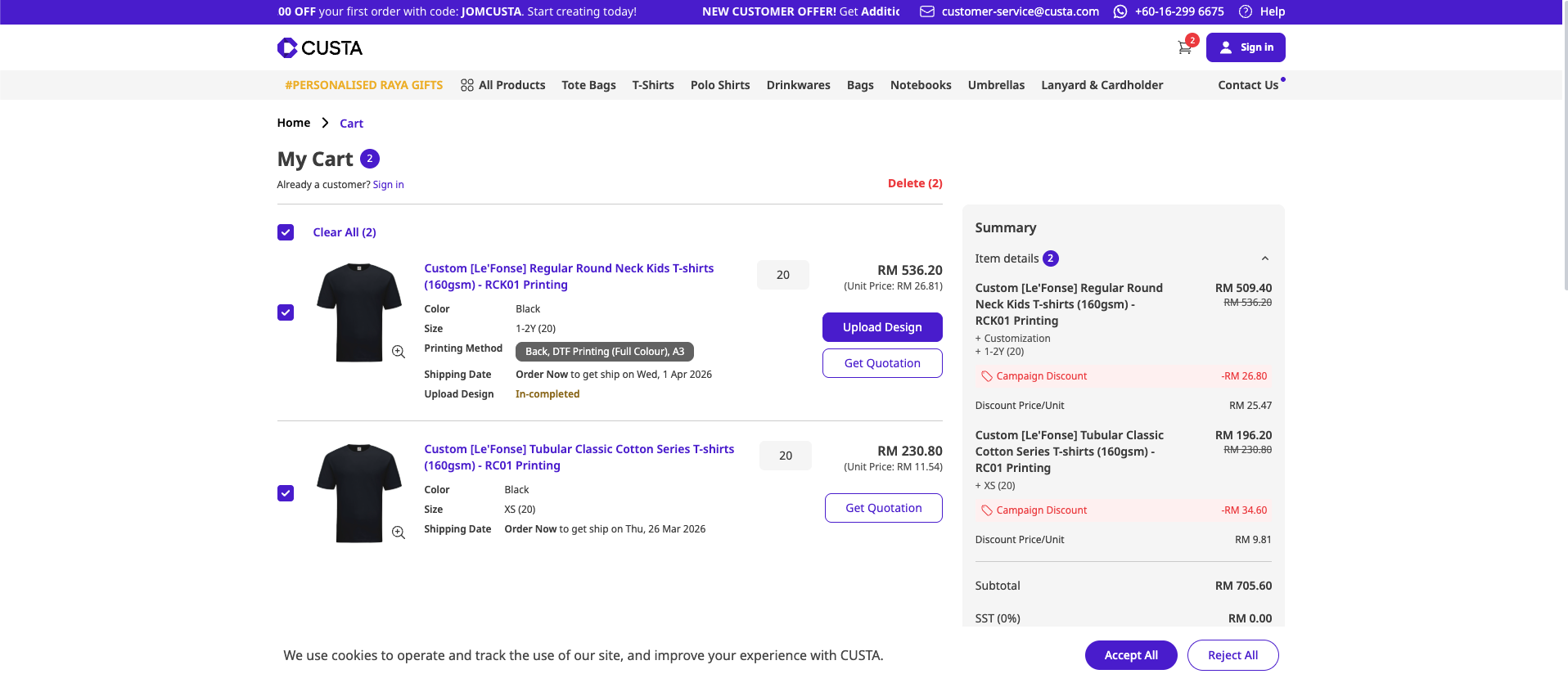Accept All cookies
Screen dimensions: 1568x683
click(x=1131, y=655)
